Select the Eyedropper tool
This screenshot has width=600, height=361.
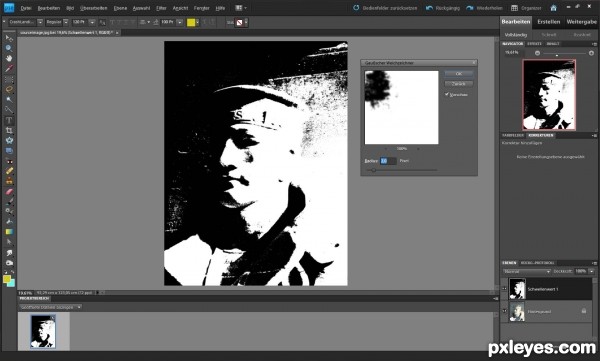coord(9,69)
